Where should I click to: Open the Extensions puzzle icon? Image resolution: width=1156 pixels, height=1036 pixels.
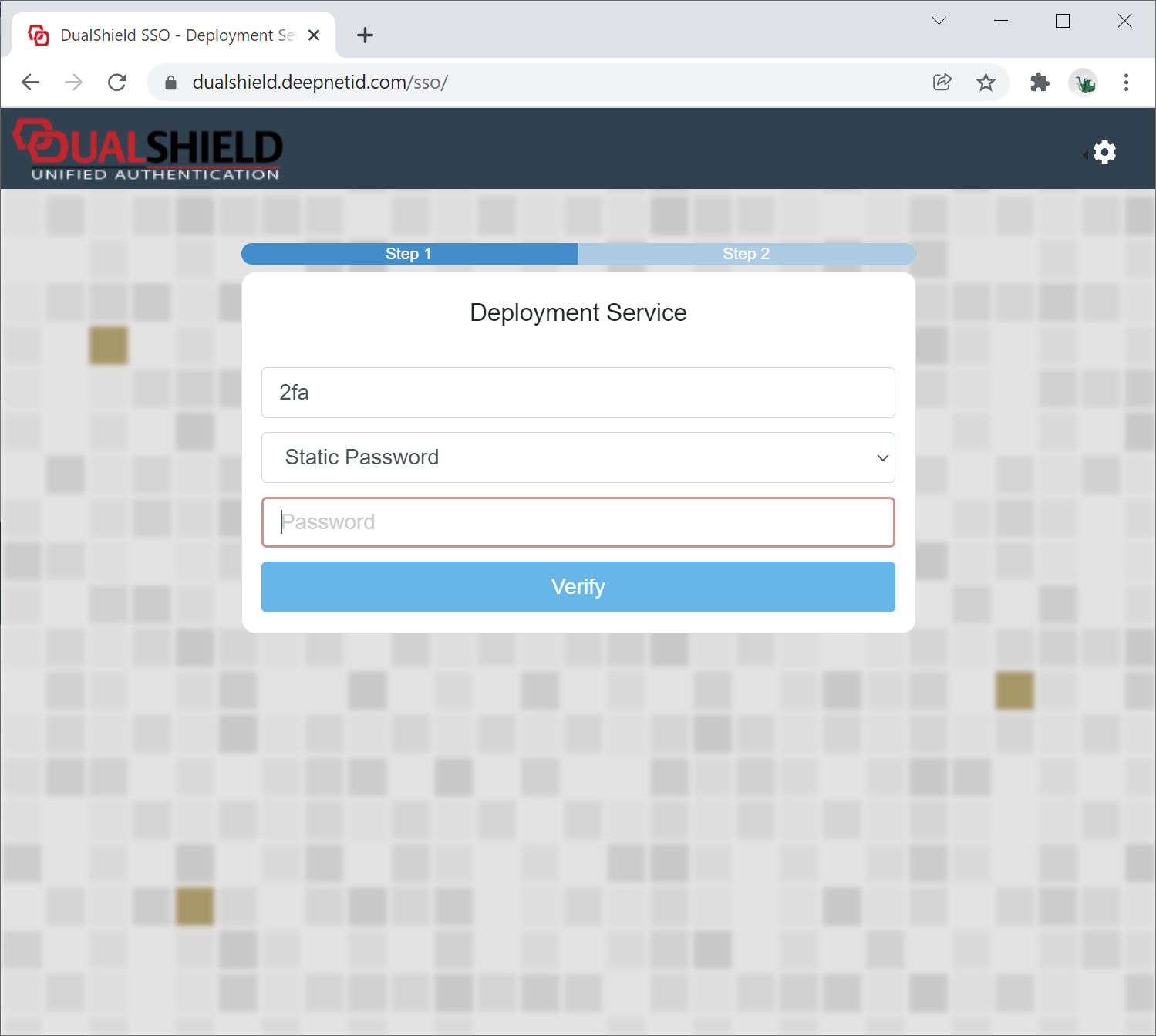coord(1040,83)
